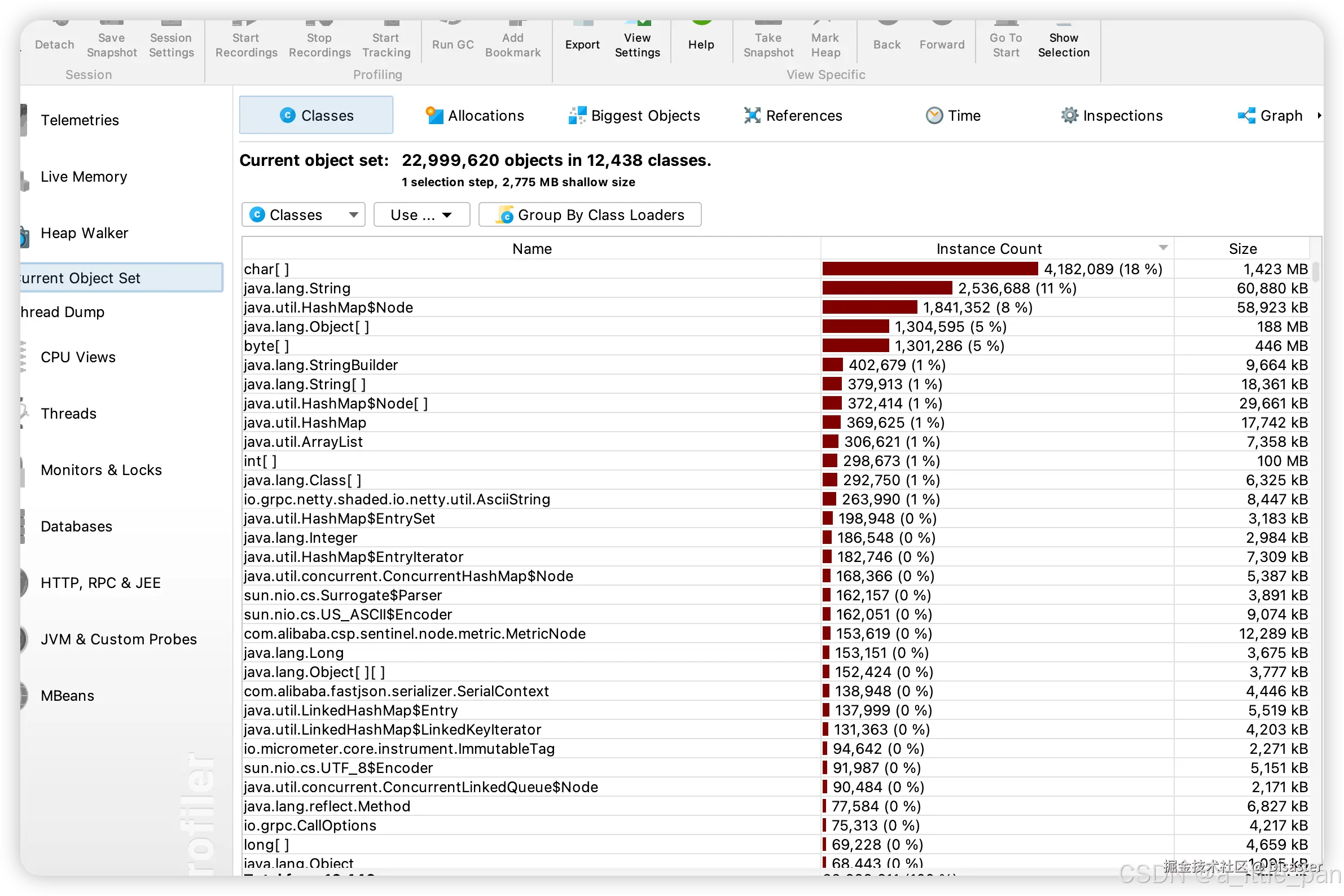Run GC from the toolbar
This screenshot has width=1344, height=896.
point(453,38)
